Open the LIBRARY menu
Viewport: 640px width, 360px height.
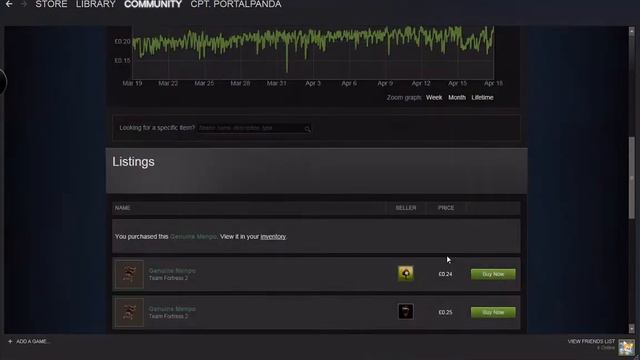point(96,4)
